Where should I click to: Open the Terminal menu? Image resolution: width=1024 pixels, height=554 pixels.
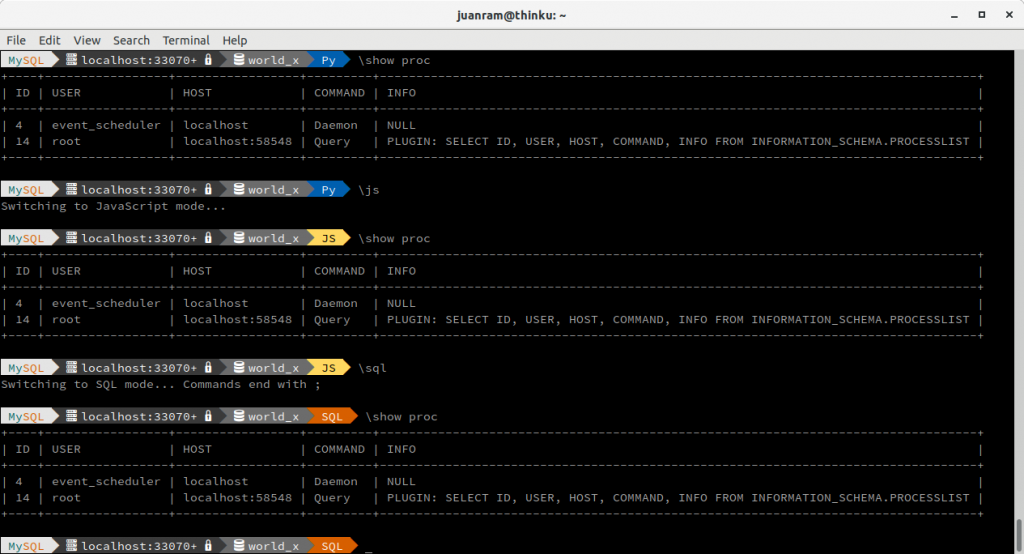coord(186,40)
